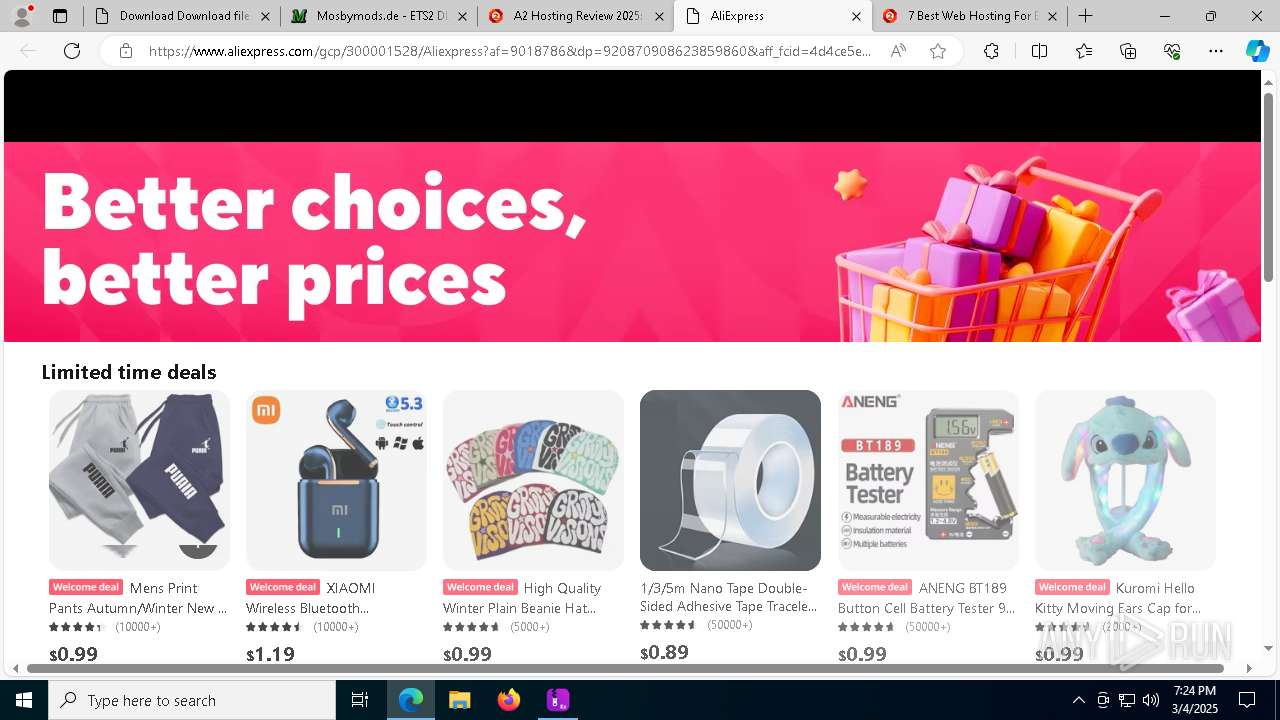Open ANENG BT189 Battery Tester link

tap(928, 598)
